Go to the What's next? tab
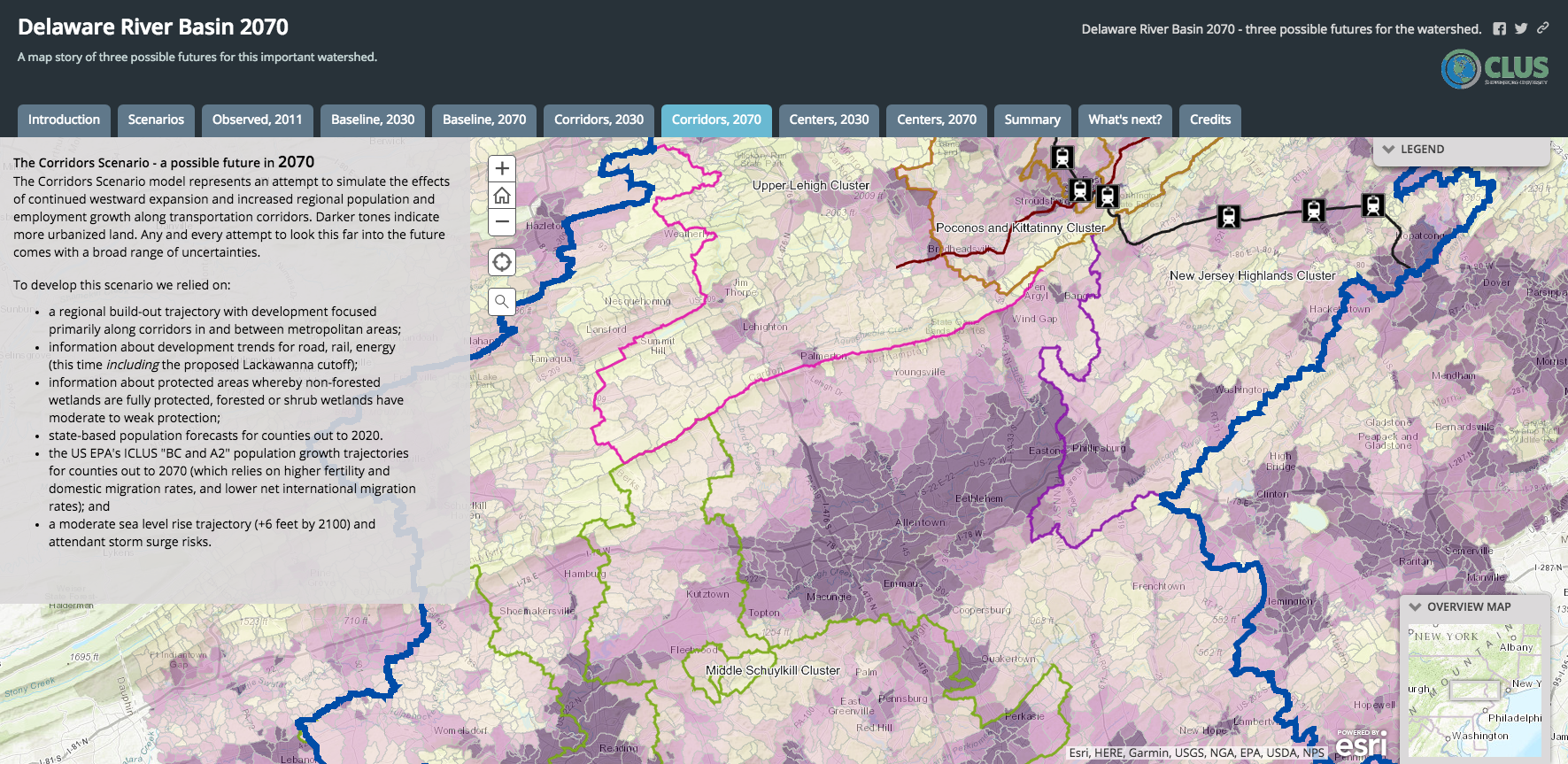This screenshot has height=764, width=1568. coord(1125,120)
